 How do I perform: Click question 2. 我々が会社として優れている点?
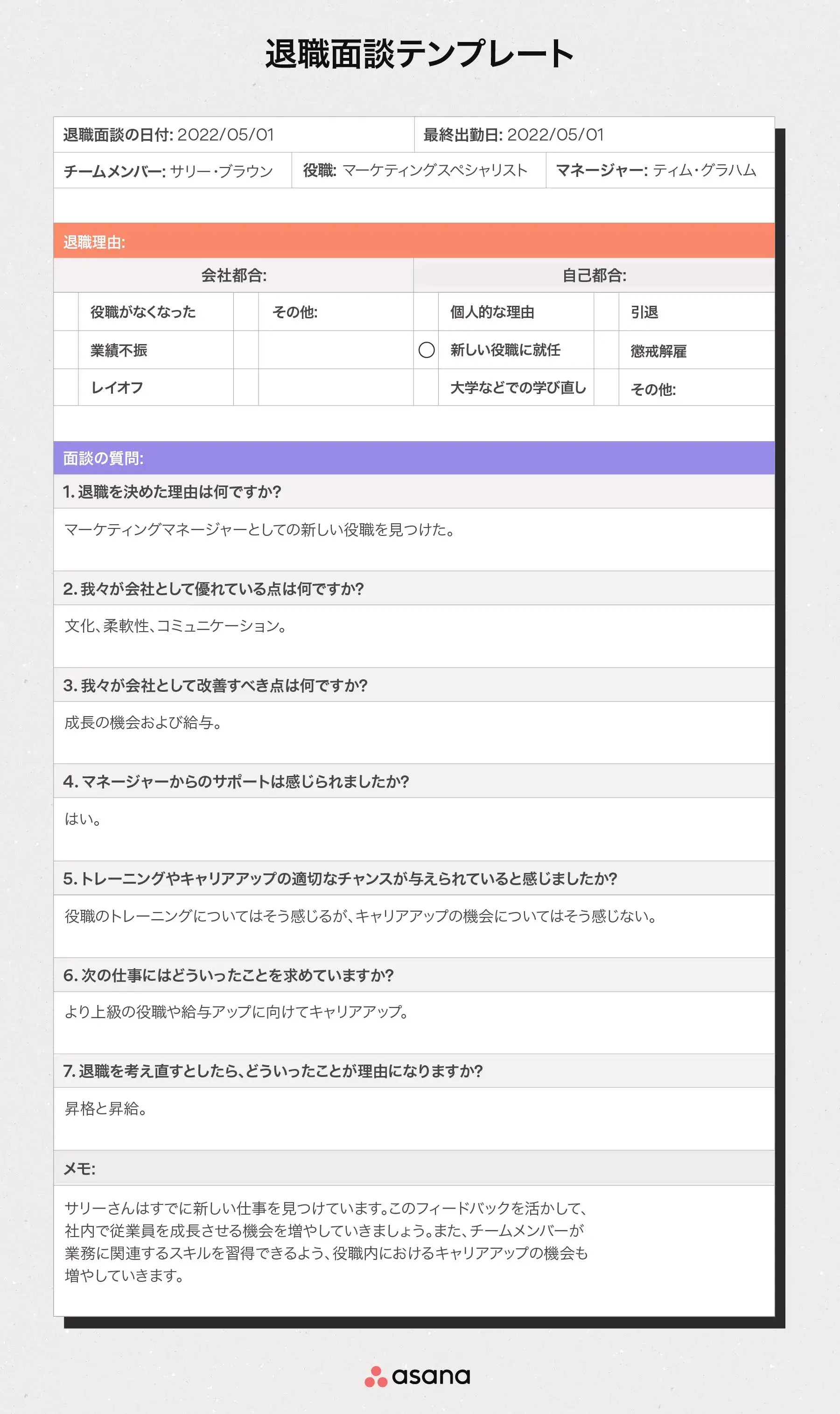[414, 589]
